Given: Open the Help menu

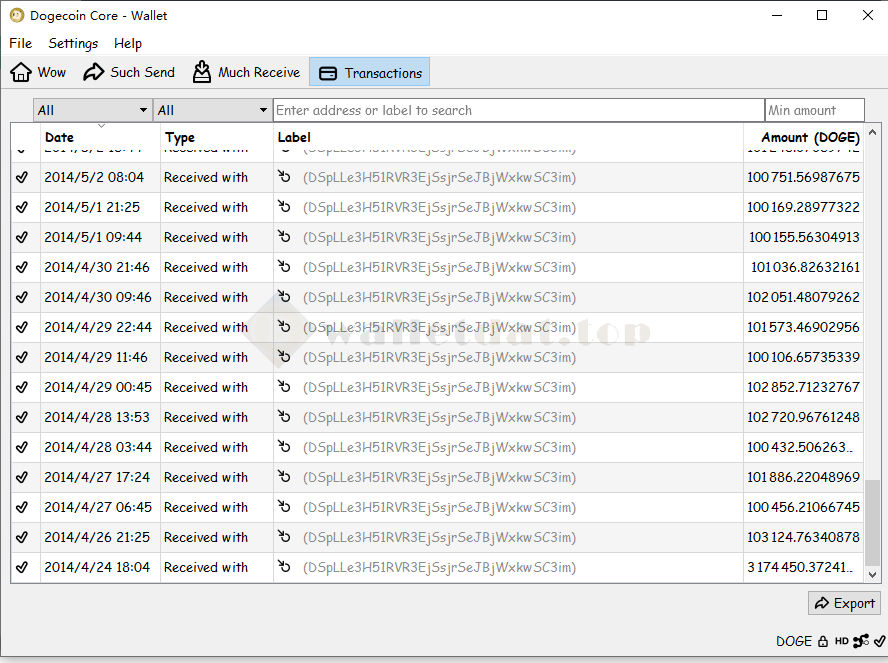Looking at the screenshot, I should tap(128, 43).
